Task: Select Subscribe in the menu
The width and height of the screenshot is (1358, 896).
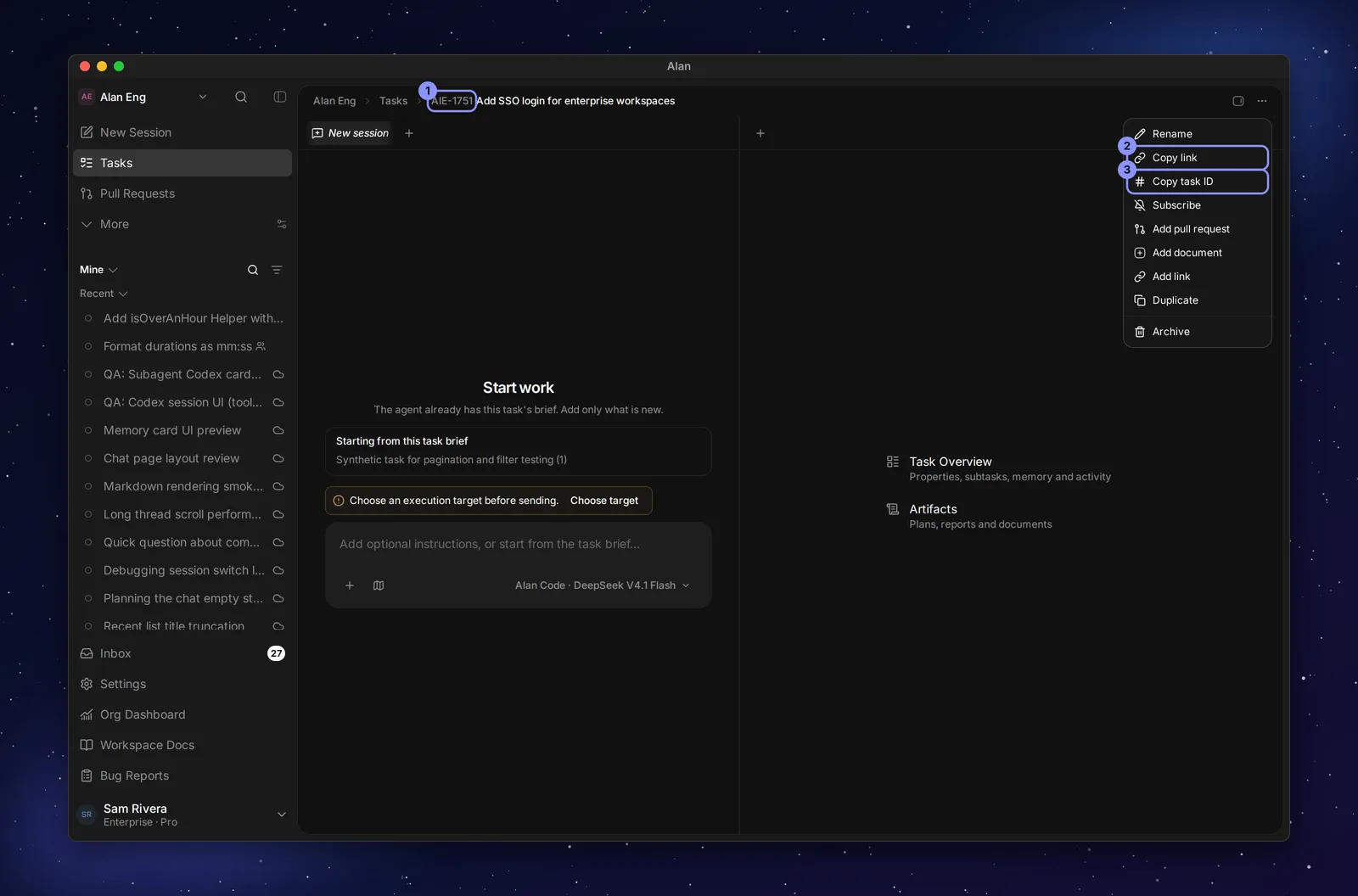Action: 1197,205
